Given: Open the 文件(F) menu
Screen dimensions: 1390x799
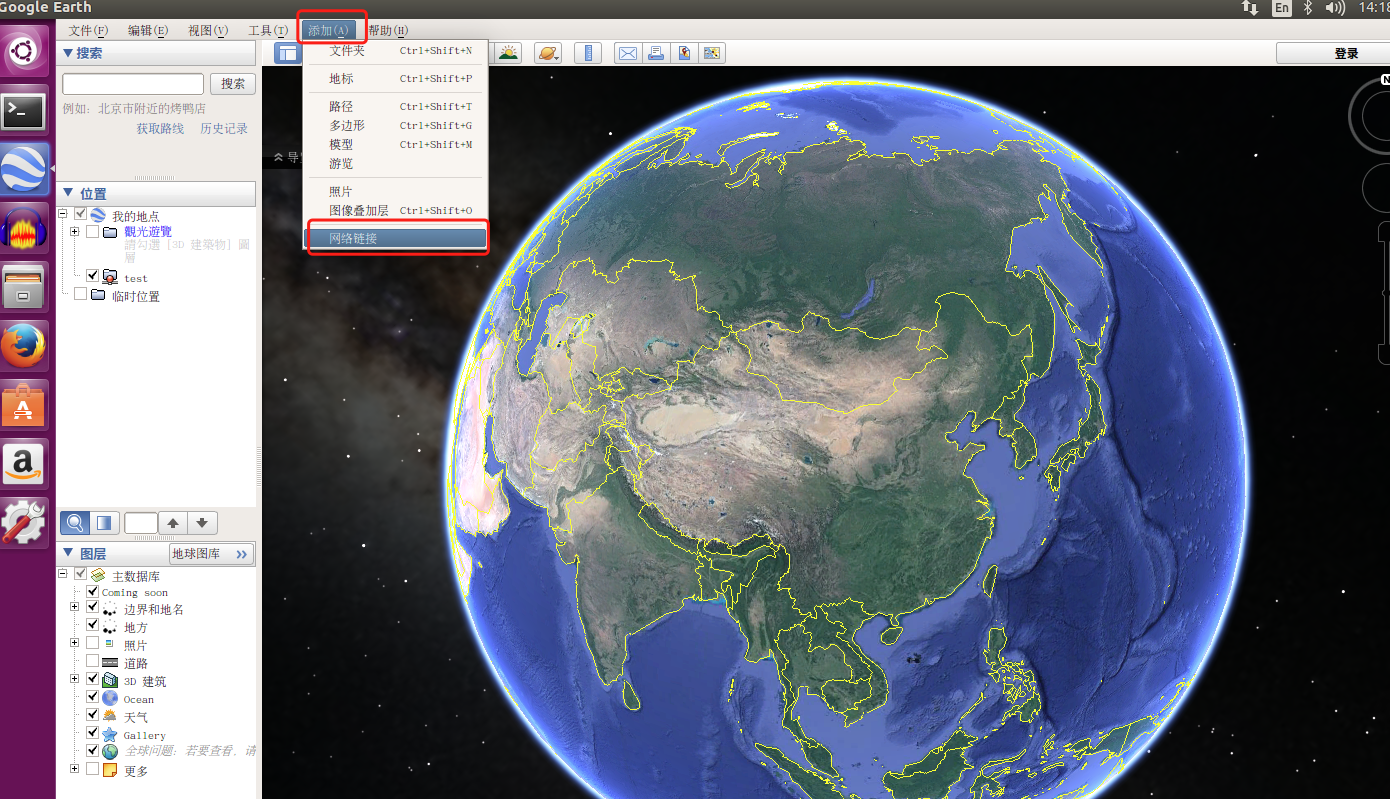Looking at the screenshot, I should pos(88,30).
